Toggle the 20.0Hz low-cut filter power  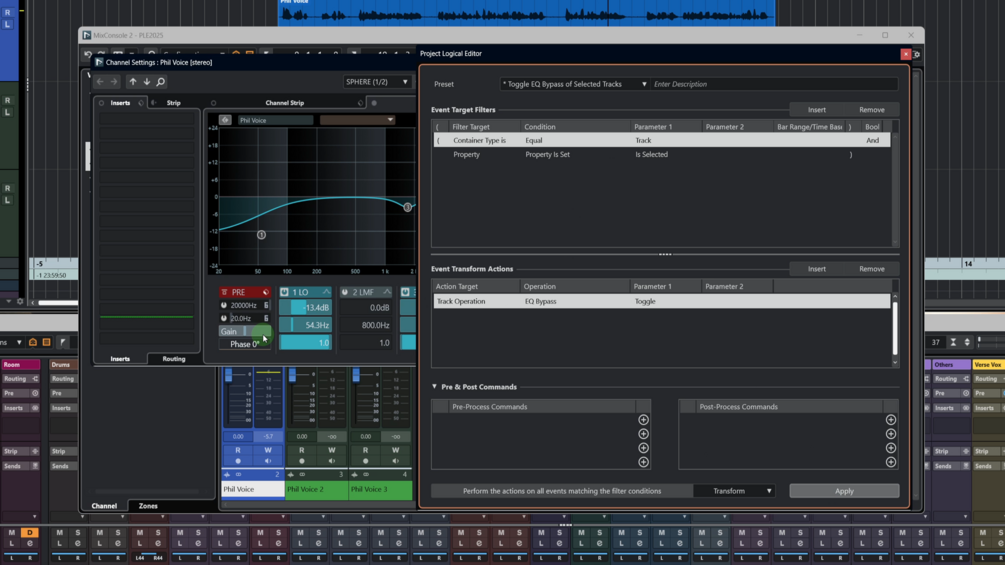(224, 318)
